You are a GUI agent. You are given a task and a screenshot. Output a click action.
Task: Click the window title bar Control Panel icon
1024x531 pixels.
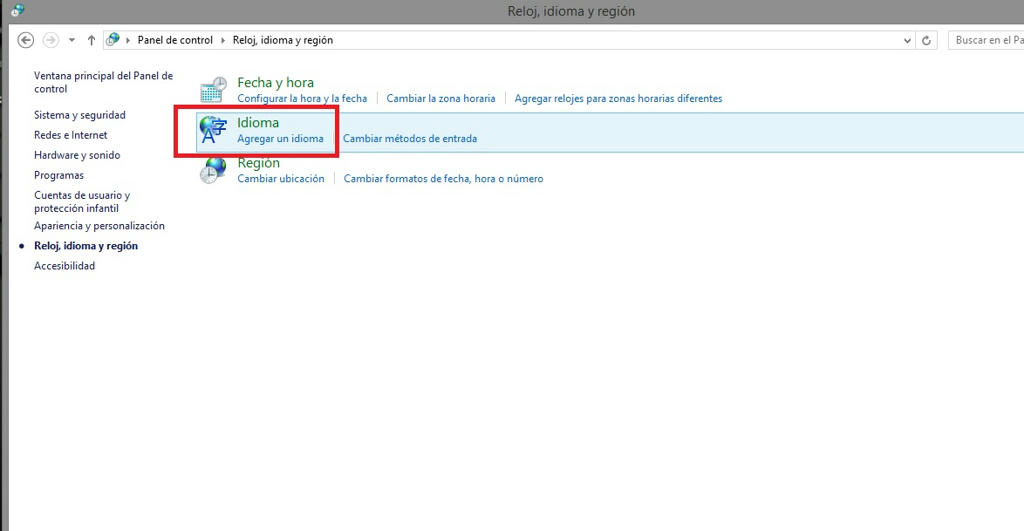(18, 10)
